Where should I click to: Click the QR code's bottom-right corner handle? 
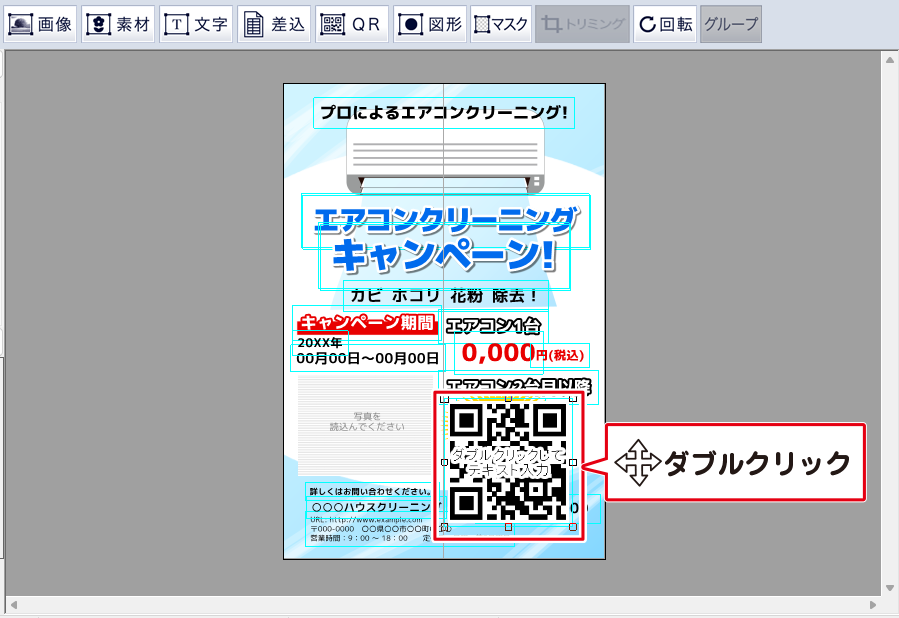(x=573, y=527)
